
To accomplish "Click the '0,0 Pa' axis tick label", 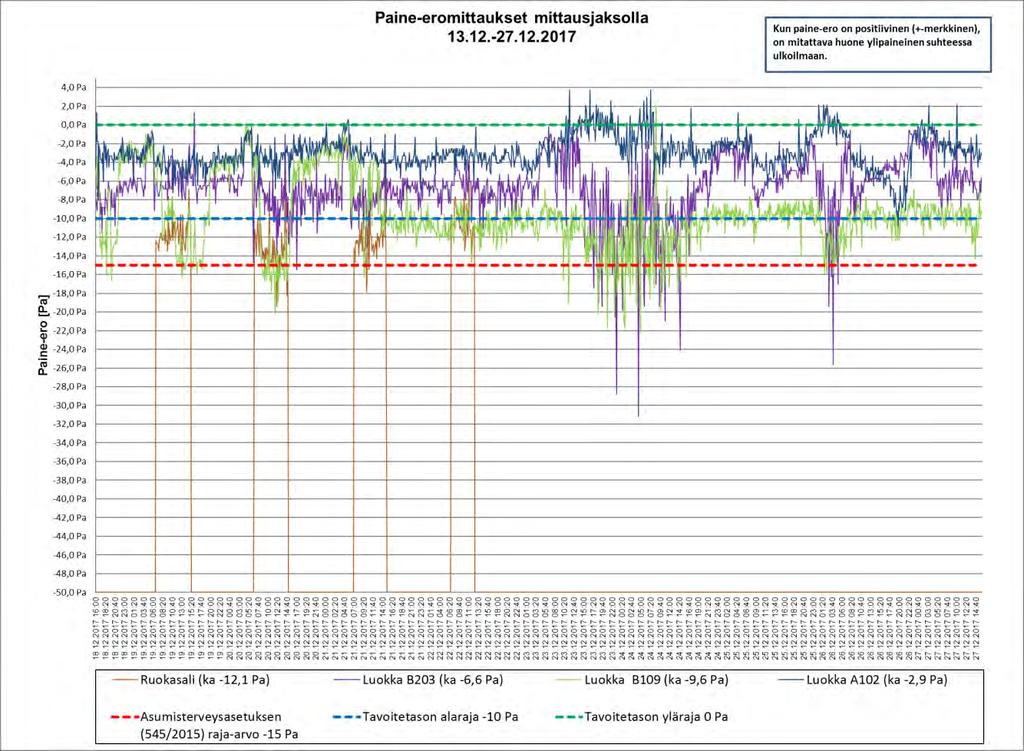I will pos(73,125).
